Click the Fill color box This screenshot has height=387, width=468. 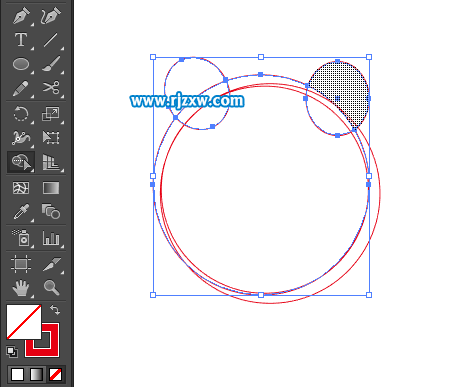[24, 321]
